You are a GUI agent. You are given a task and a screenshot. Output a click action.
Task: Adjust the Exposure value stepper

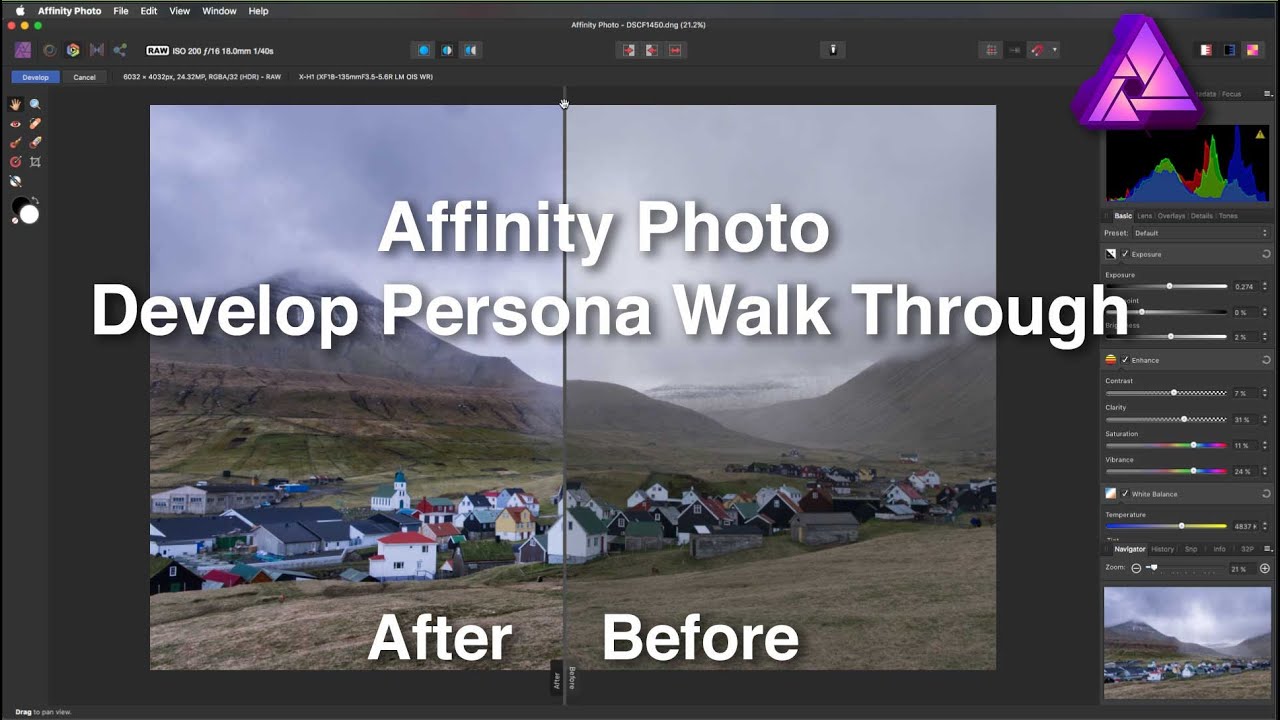click(1265, 287)
